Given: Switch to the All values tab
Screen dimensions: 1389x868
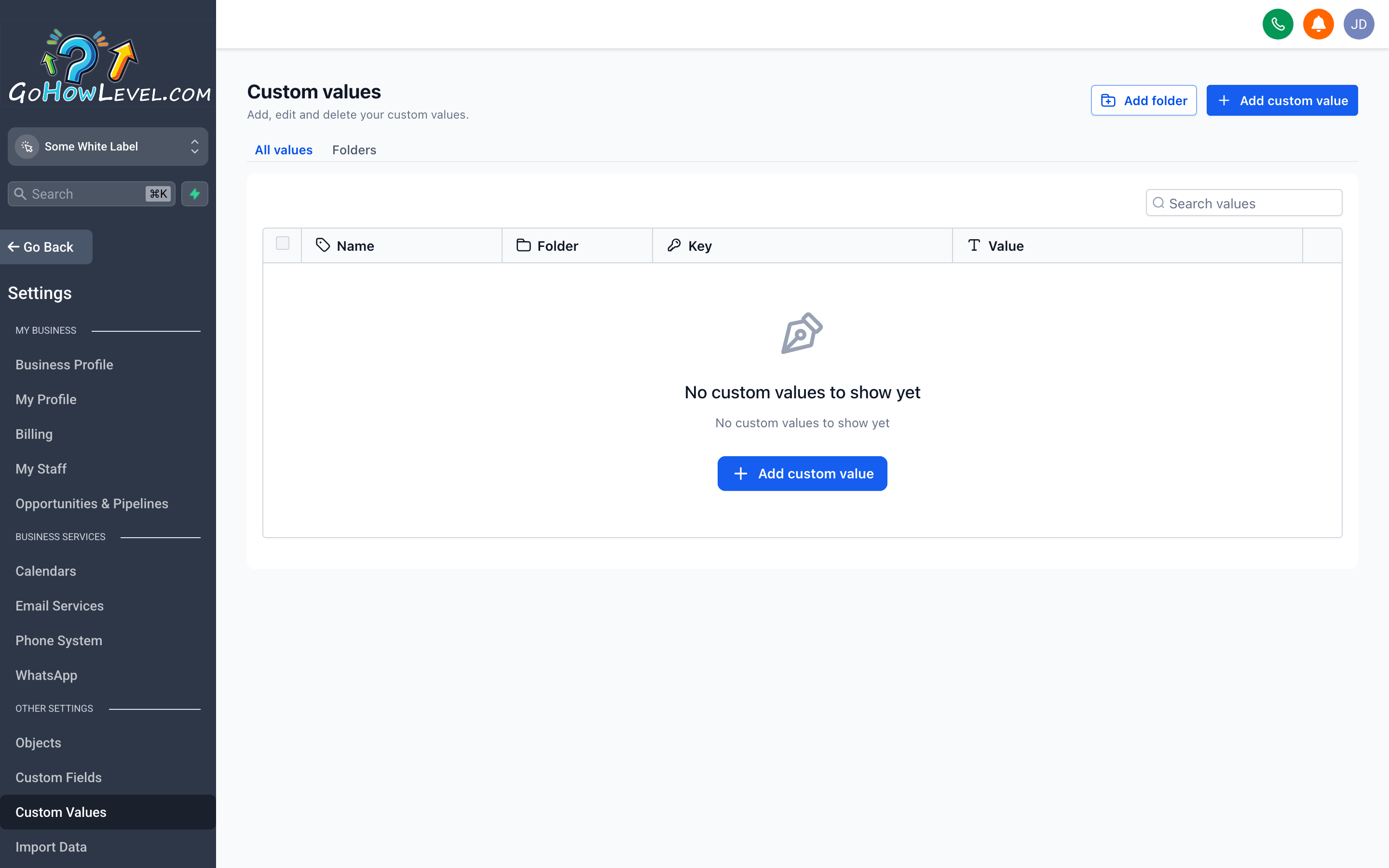Looking at the screenshot, I should pyautogui.click(x=284, y=150).
